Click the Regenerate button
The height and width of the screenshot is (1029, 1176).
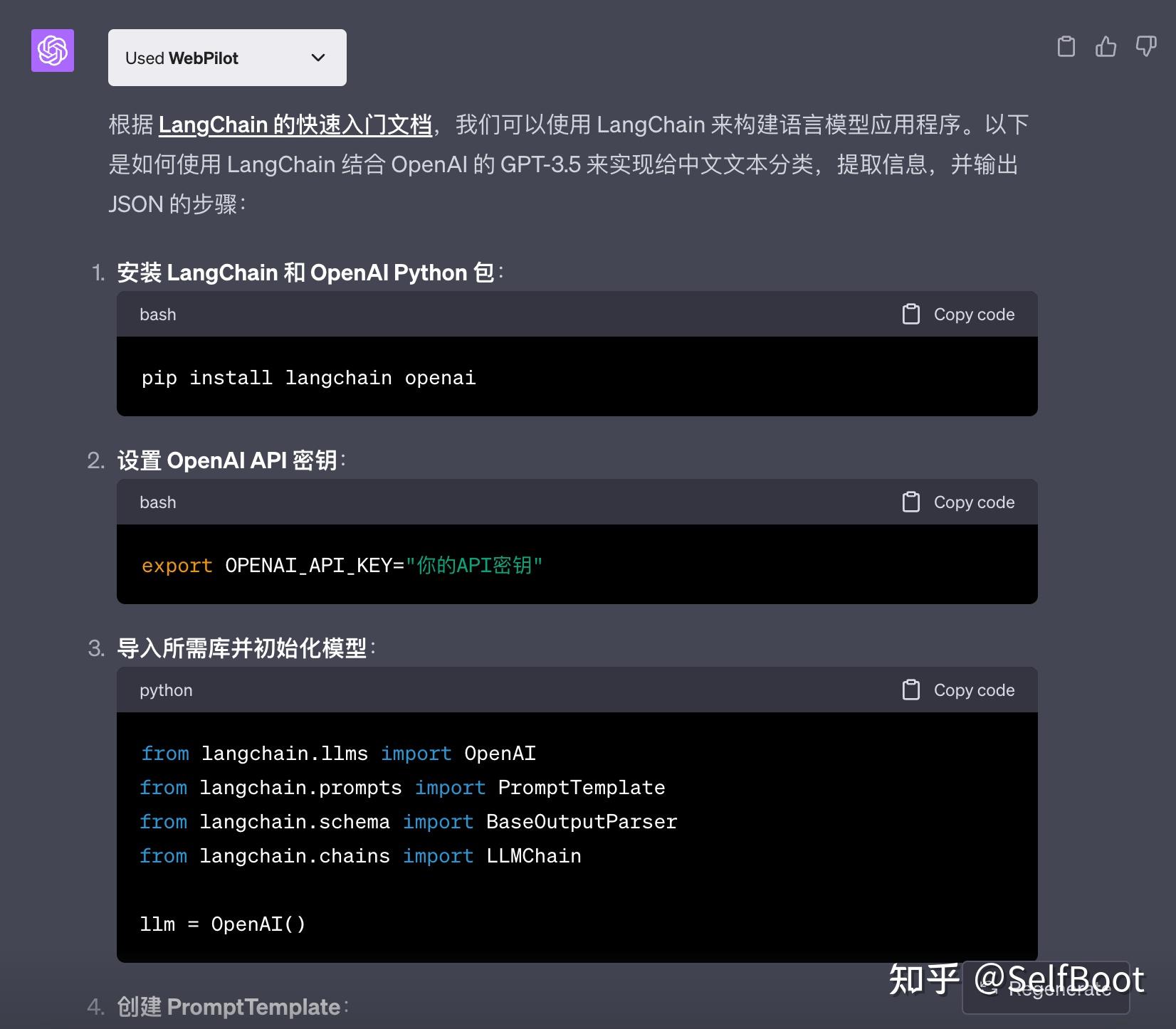click(x=1046, y=989)
